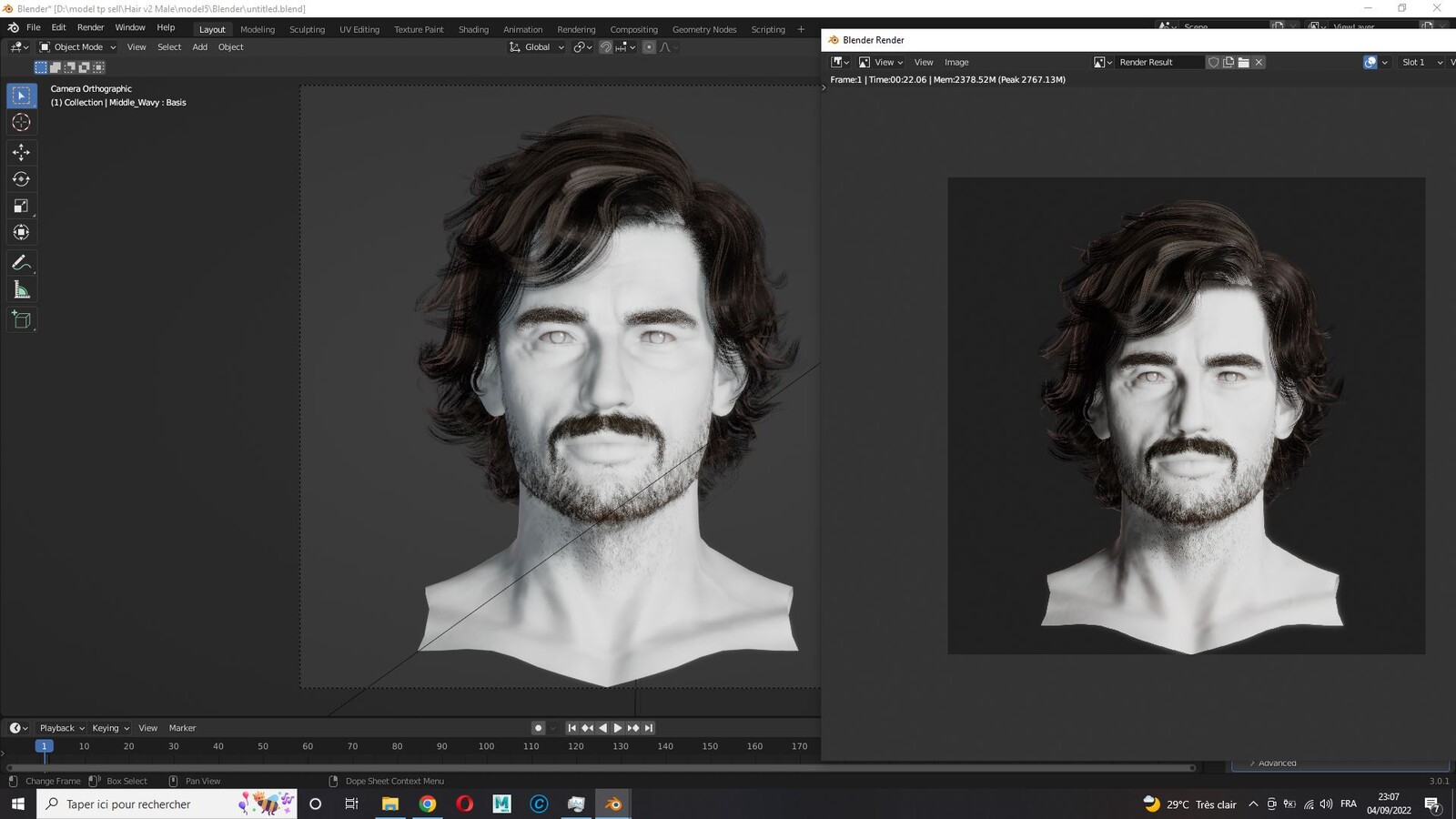Select the Add Cube tool

click(21, 319)
